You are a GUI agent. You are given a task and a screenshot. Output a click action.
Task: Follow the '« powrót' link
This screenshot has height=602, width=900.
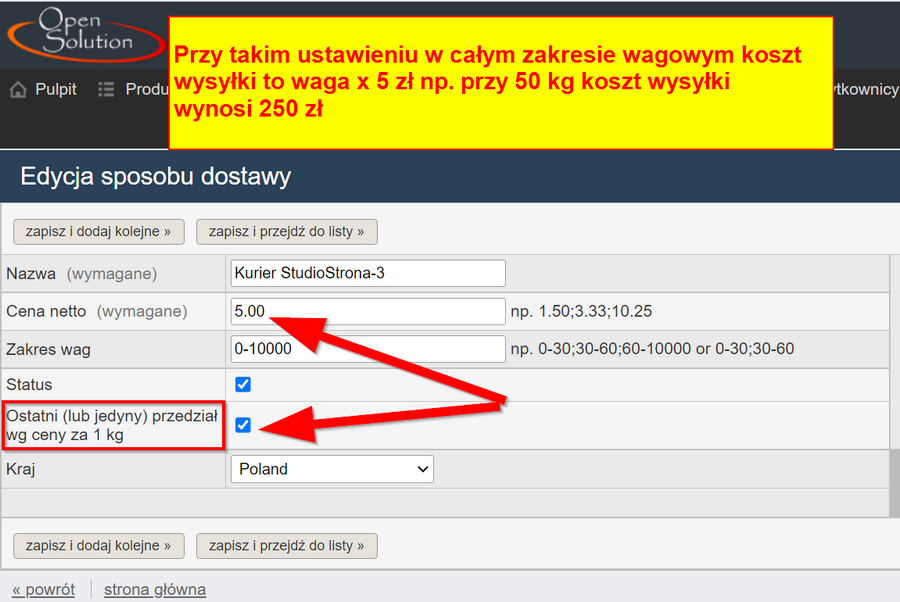click(x=44, y=590)
